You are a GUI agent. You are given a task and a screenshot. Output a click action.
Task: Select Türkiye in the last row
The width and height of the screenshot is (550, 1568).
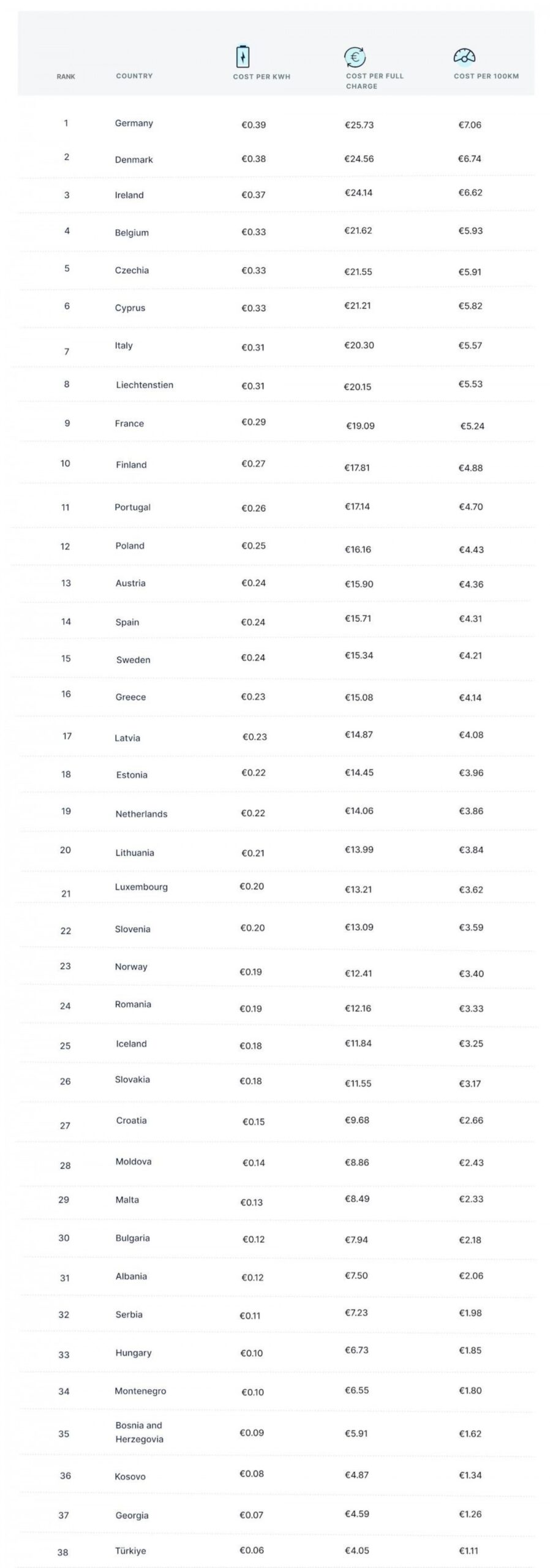click(x=130, y=1551)
